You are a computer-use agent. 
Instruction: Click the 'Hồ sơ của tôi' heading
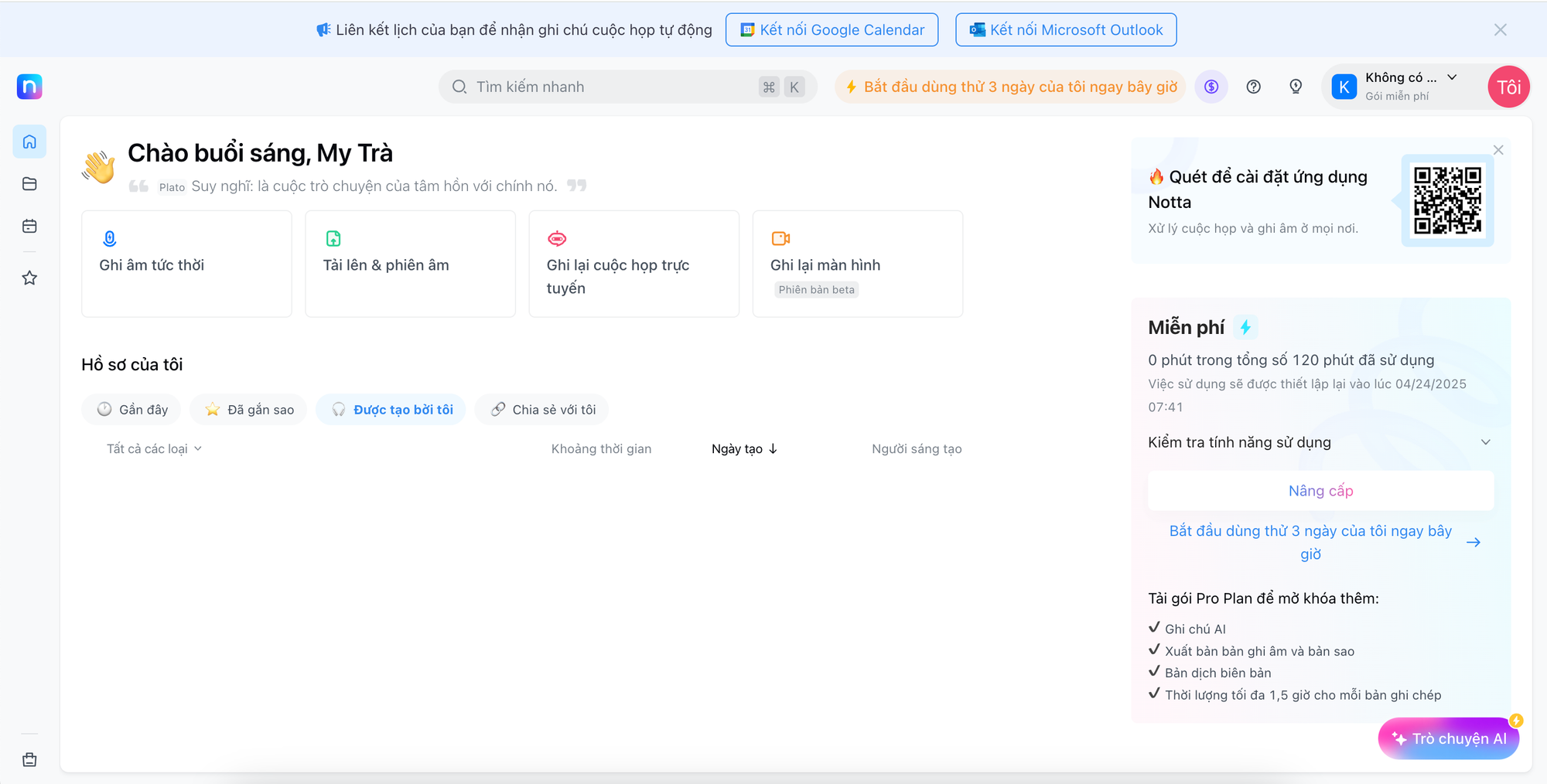(x=132, y=364)
